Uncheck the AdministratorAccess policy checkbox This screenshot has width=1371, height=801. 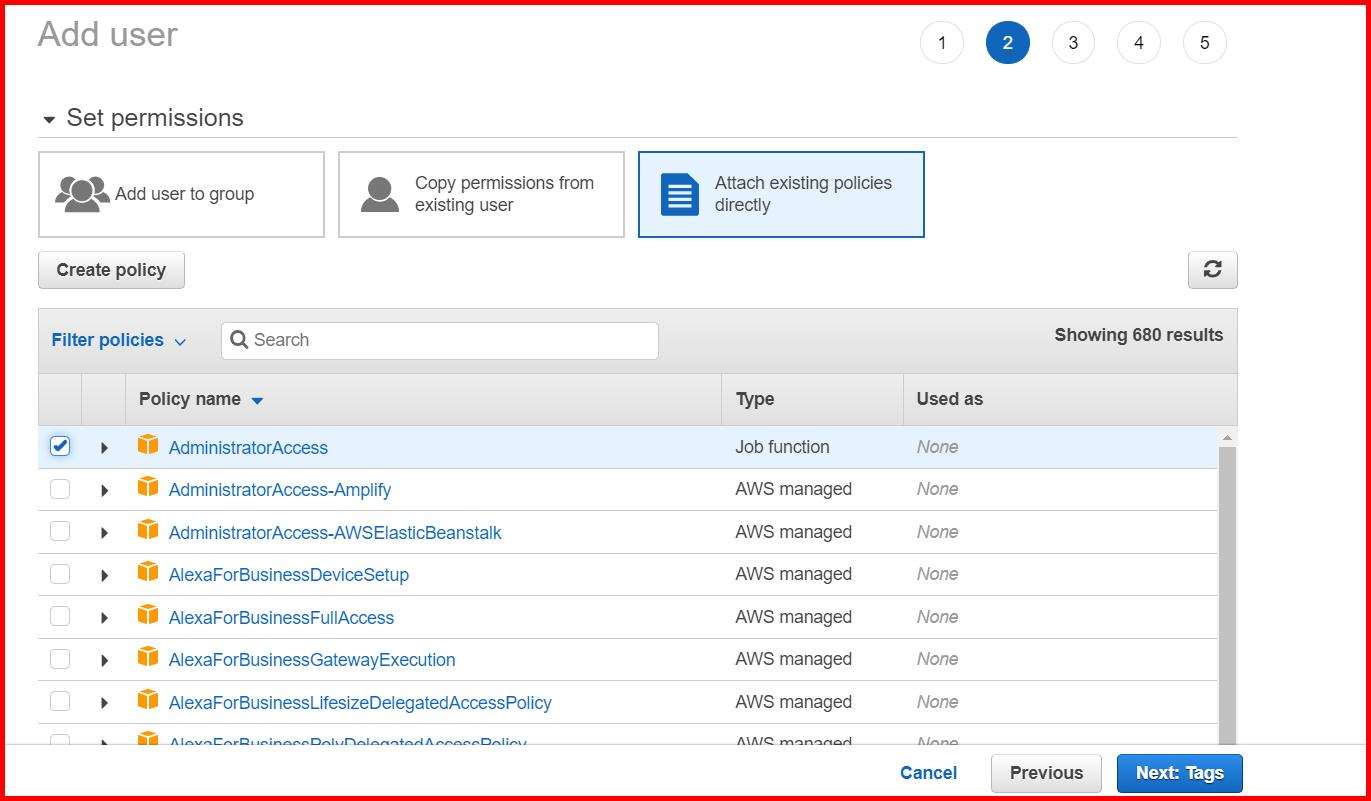coord(60,446)
